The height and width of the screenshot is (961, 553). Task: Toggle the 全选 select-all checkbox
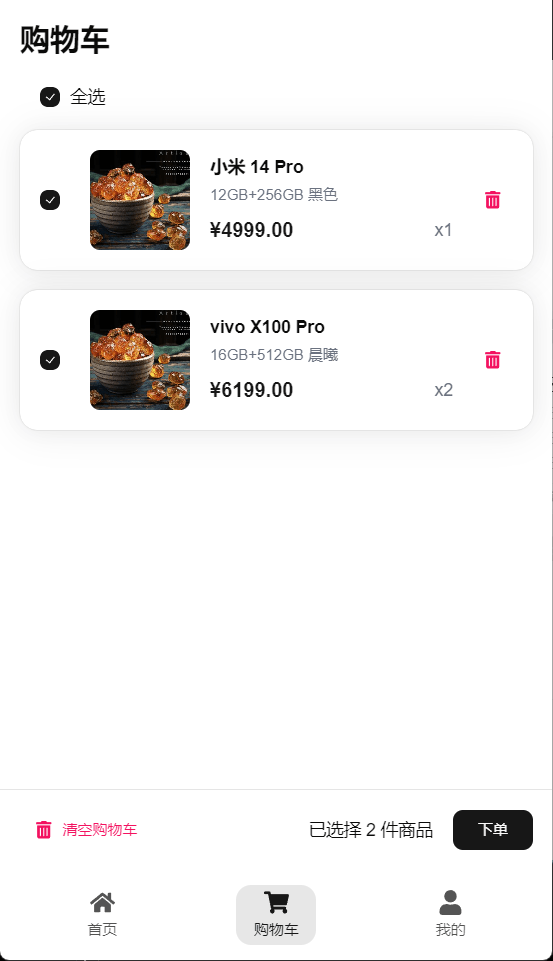tap(50, 97)
